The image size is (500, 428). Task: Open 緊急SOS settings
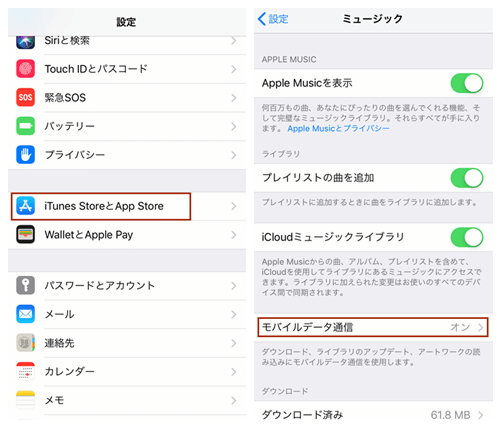(x=127, y=98)
